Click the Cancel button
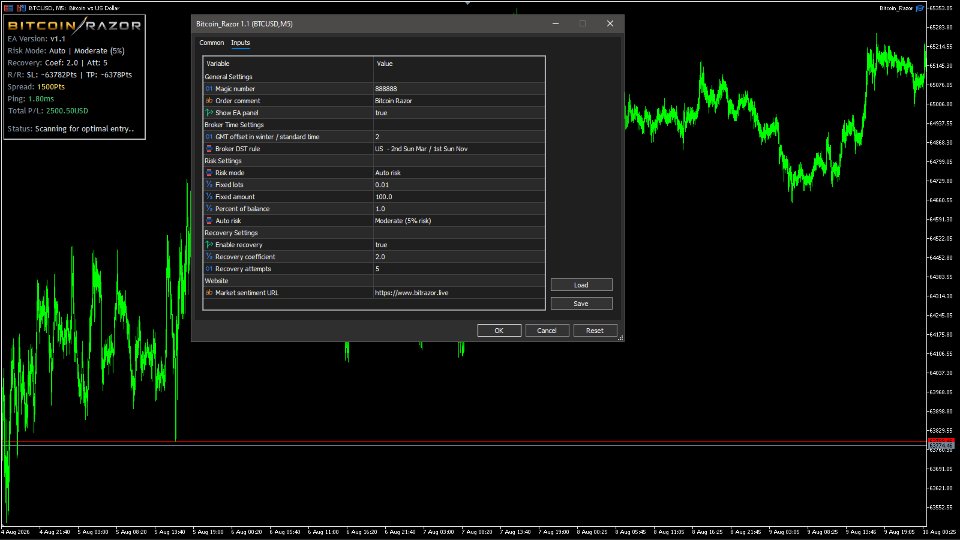This screenshot has height=540, width=960. click(x=547, y=331)
